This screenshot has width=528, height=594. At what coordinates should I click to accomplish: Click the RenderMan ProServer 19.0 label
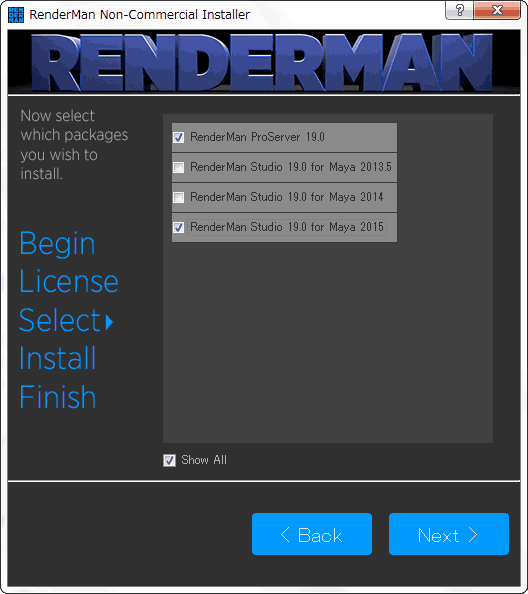tap(257, 137)
